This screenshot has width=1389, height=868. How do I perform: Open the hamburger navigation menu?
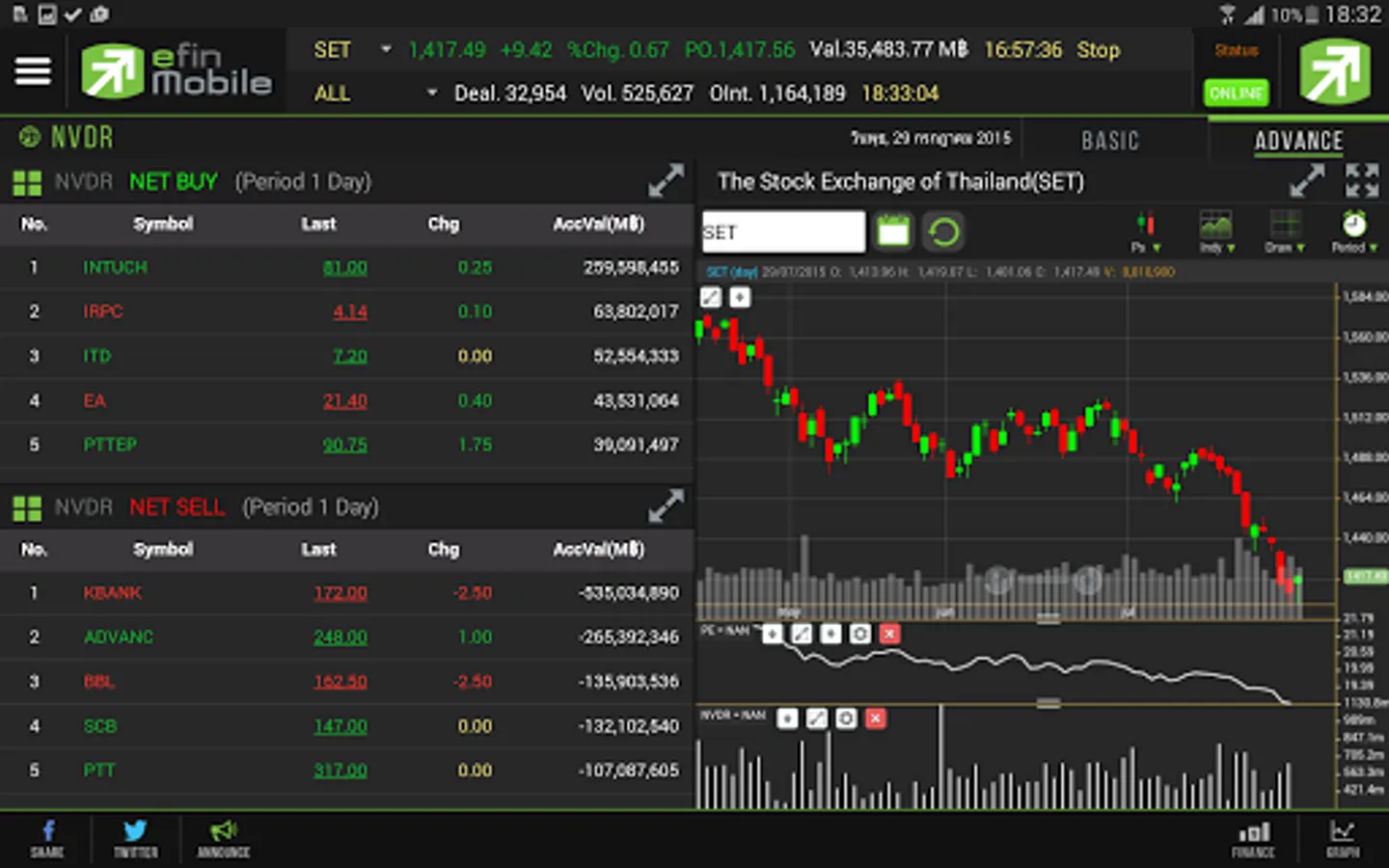click(x=33, y=71)
